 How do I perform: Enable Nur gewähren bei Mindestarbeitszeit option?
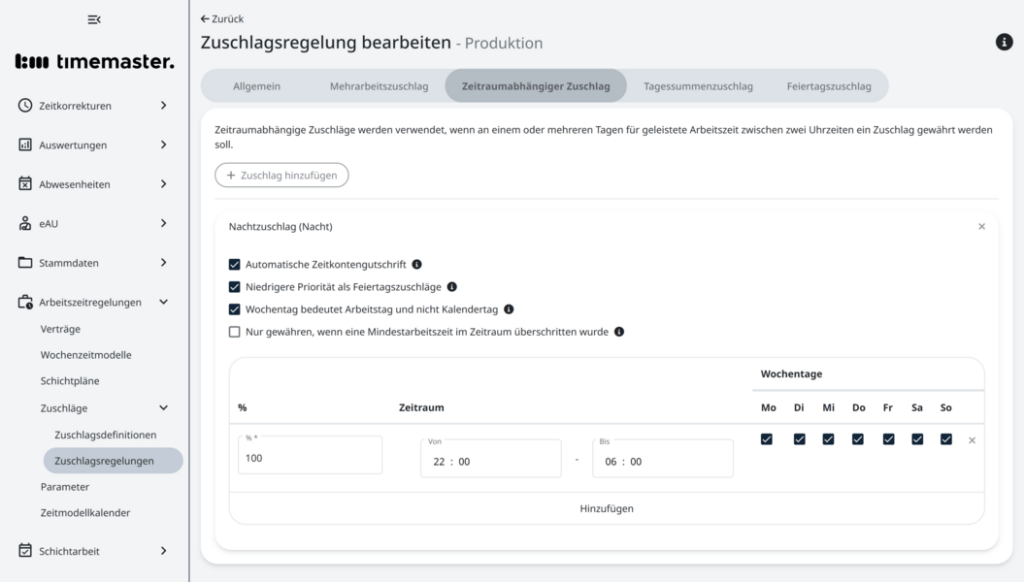coord(234,331)
